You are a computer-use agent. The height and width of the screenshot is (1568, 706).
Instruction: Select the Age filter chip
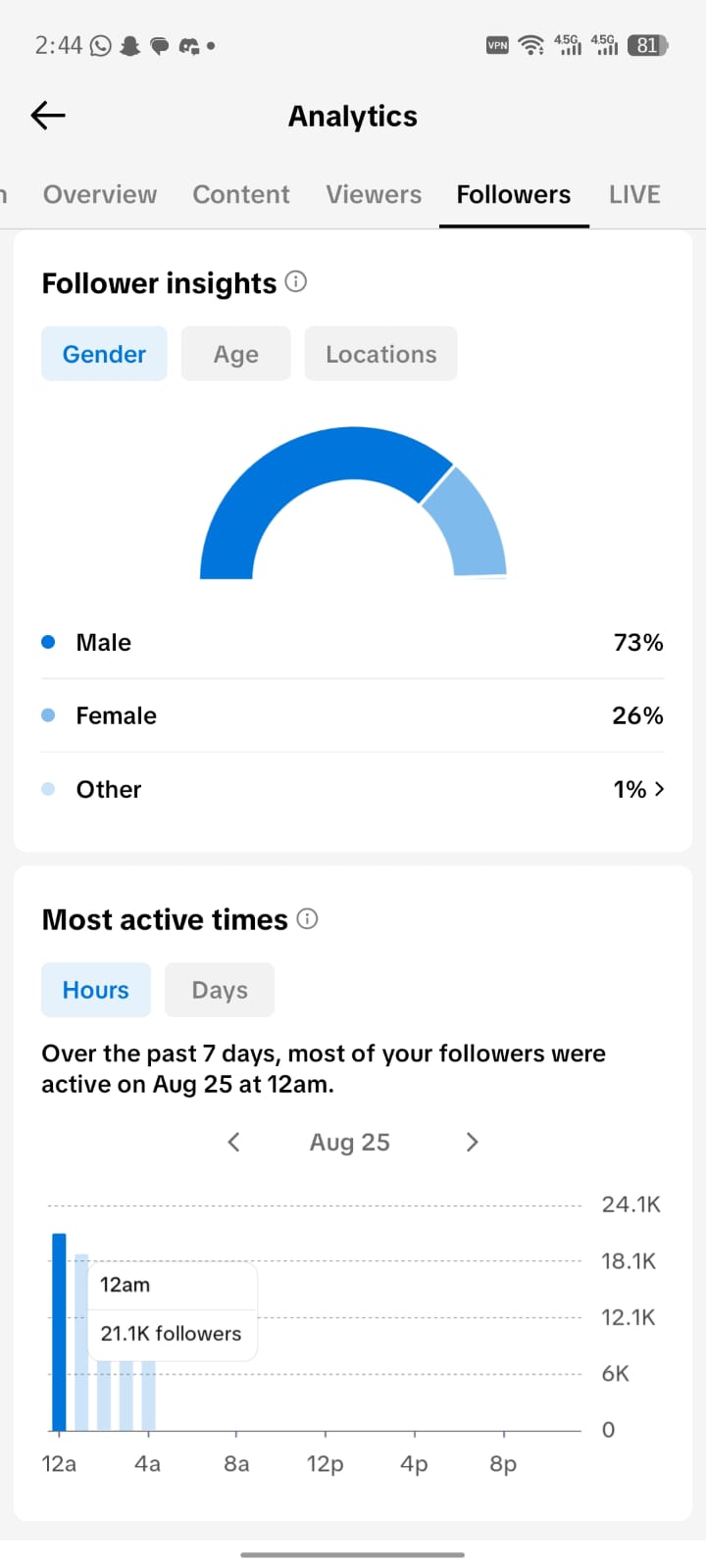pos(236,354)
